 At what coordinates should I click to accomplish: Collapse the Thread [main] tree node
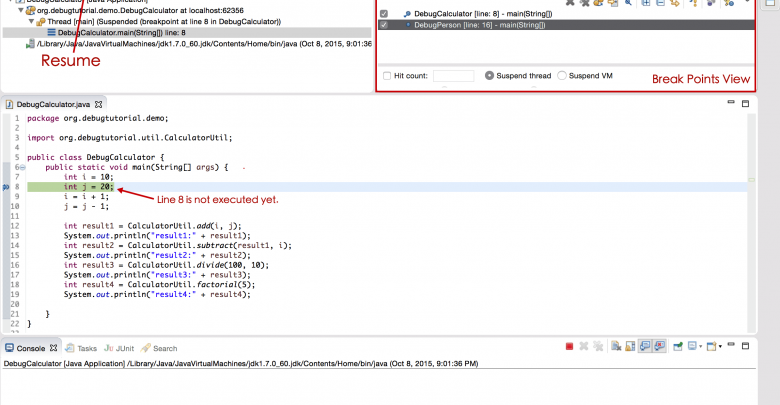point(31,22)
